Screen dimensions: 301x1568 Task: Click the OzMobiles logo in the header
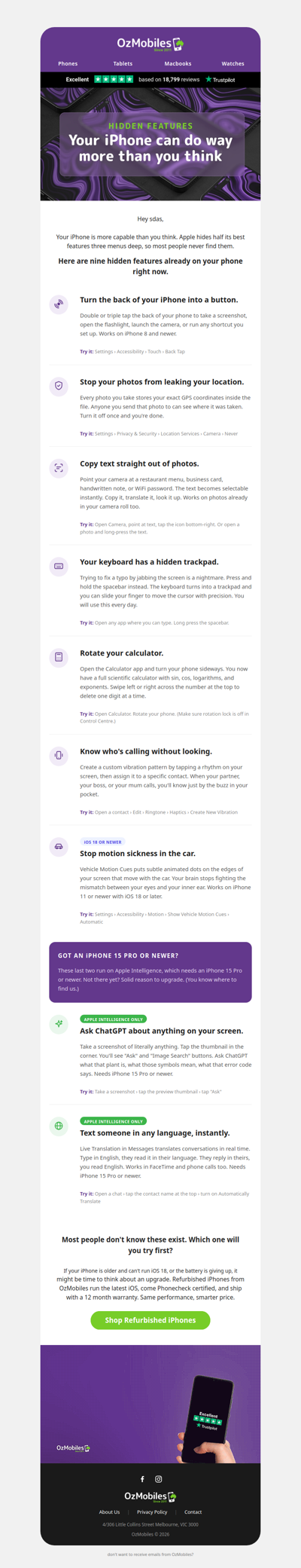(150, 44)
